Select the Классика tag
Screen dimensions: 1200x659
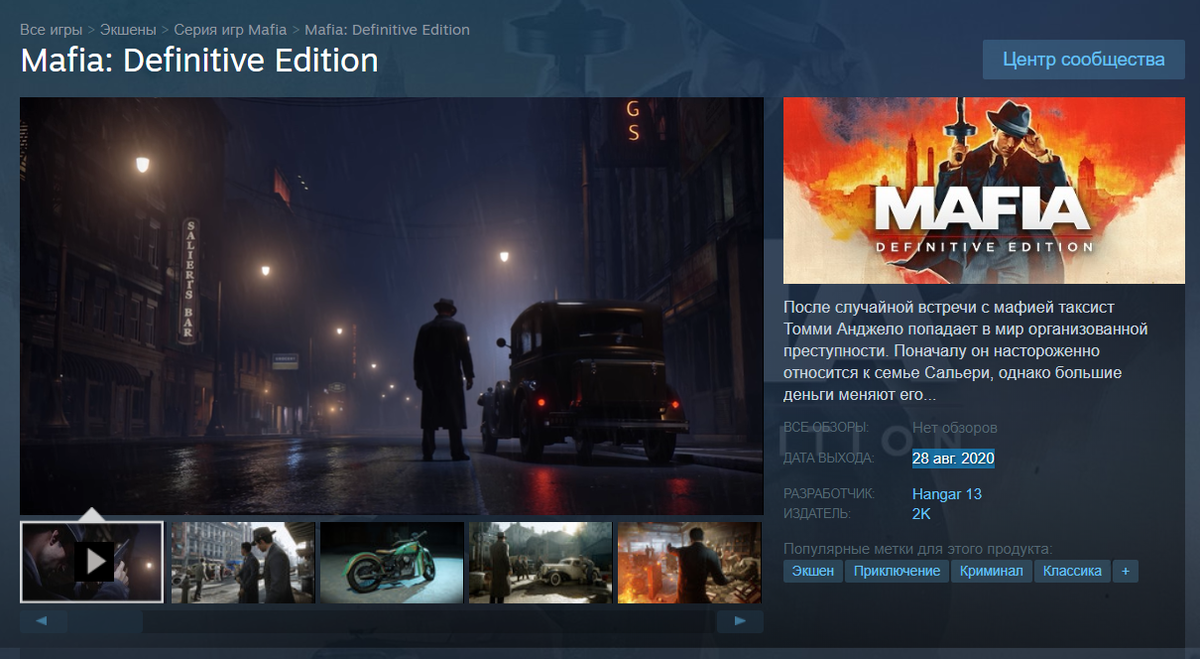tap(1072, 571)
